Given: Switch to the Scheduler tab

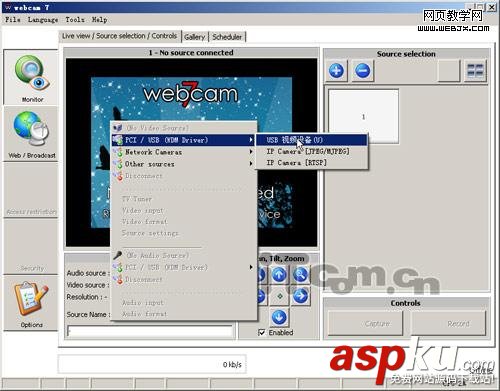Looking at the screenshot, I should 227,37.
